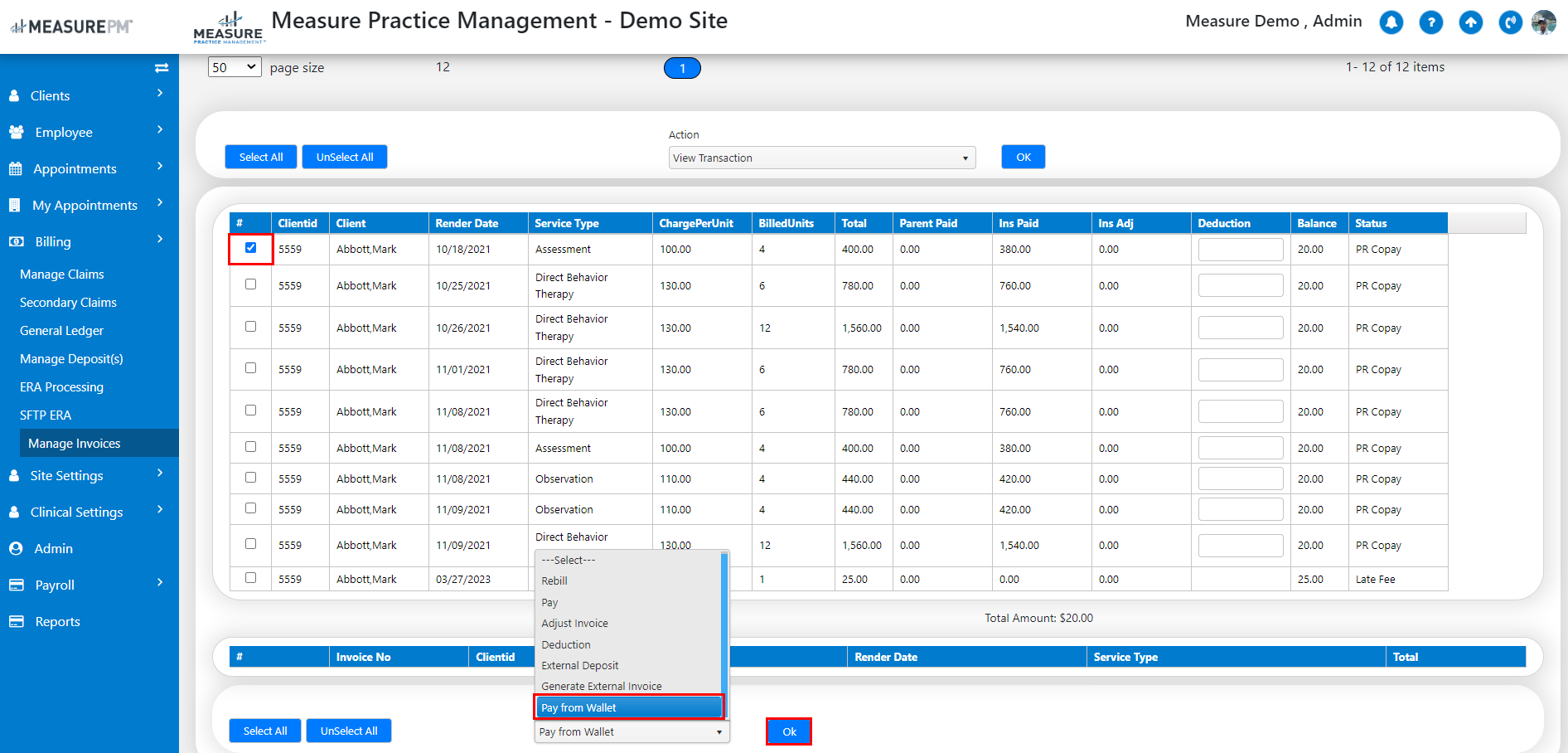Open the help question mark icon
The image size is (1568, 753).
1431,22
